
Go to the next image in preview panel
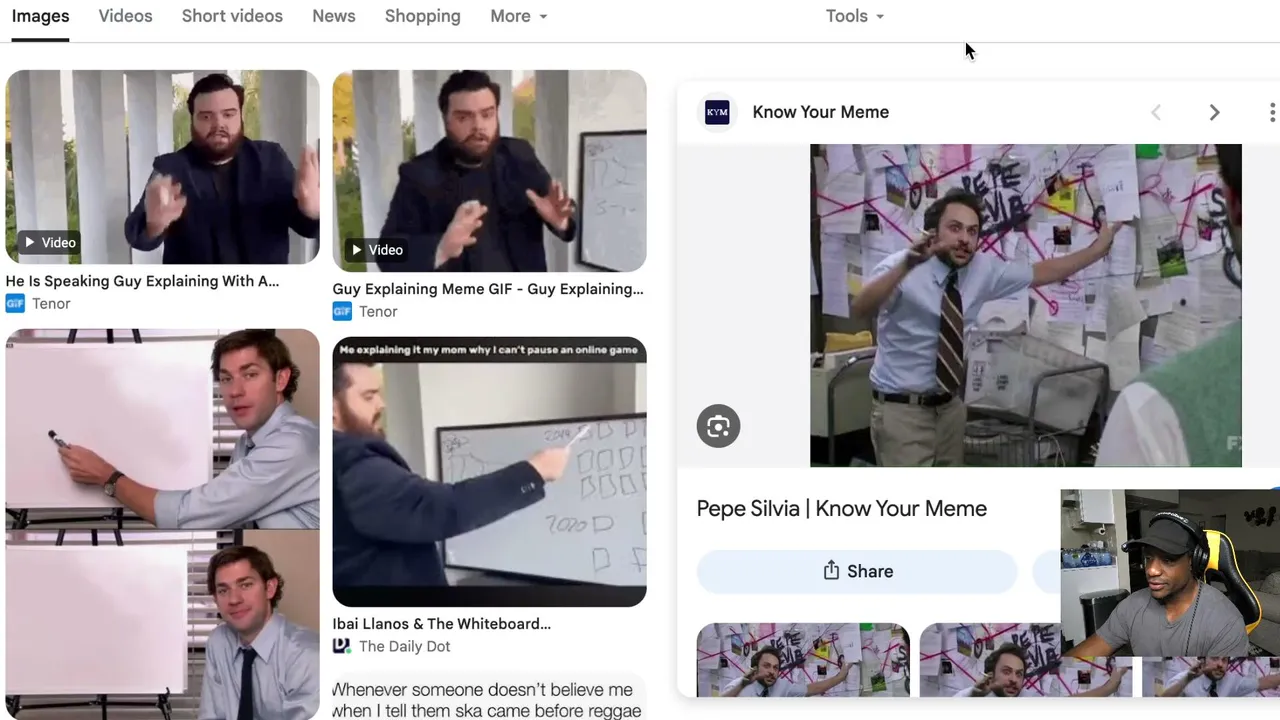(1214, 112)
